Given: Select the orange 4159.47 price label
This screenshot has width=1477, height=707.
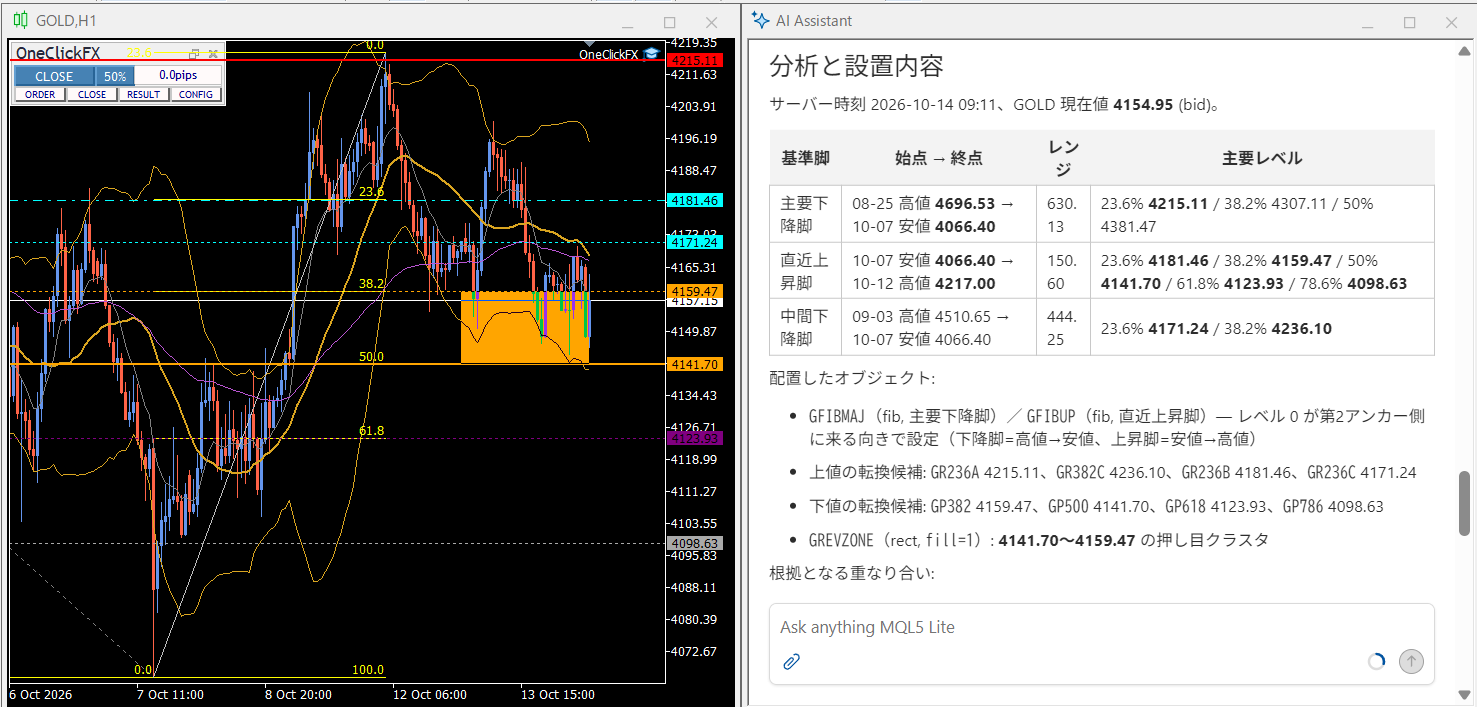Looking at the screenshot, I should coord(694,291).
